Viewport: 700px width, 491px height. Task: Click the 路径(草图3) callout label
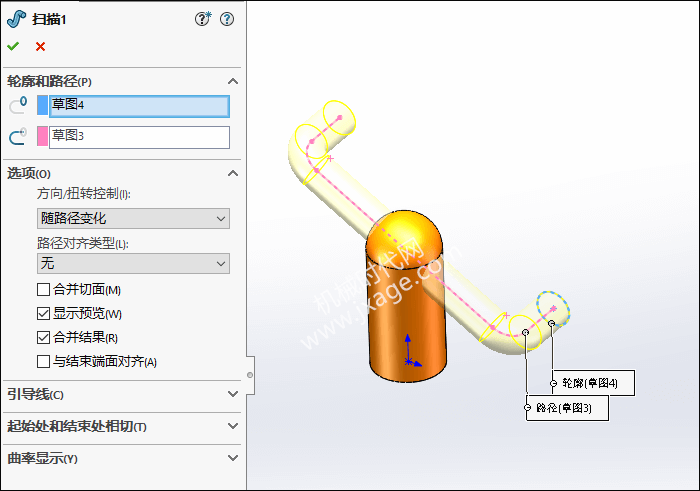[567, 408]
